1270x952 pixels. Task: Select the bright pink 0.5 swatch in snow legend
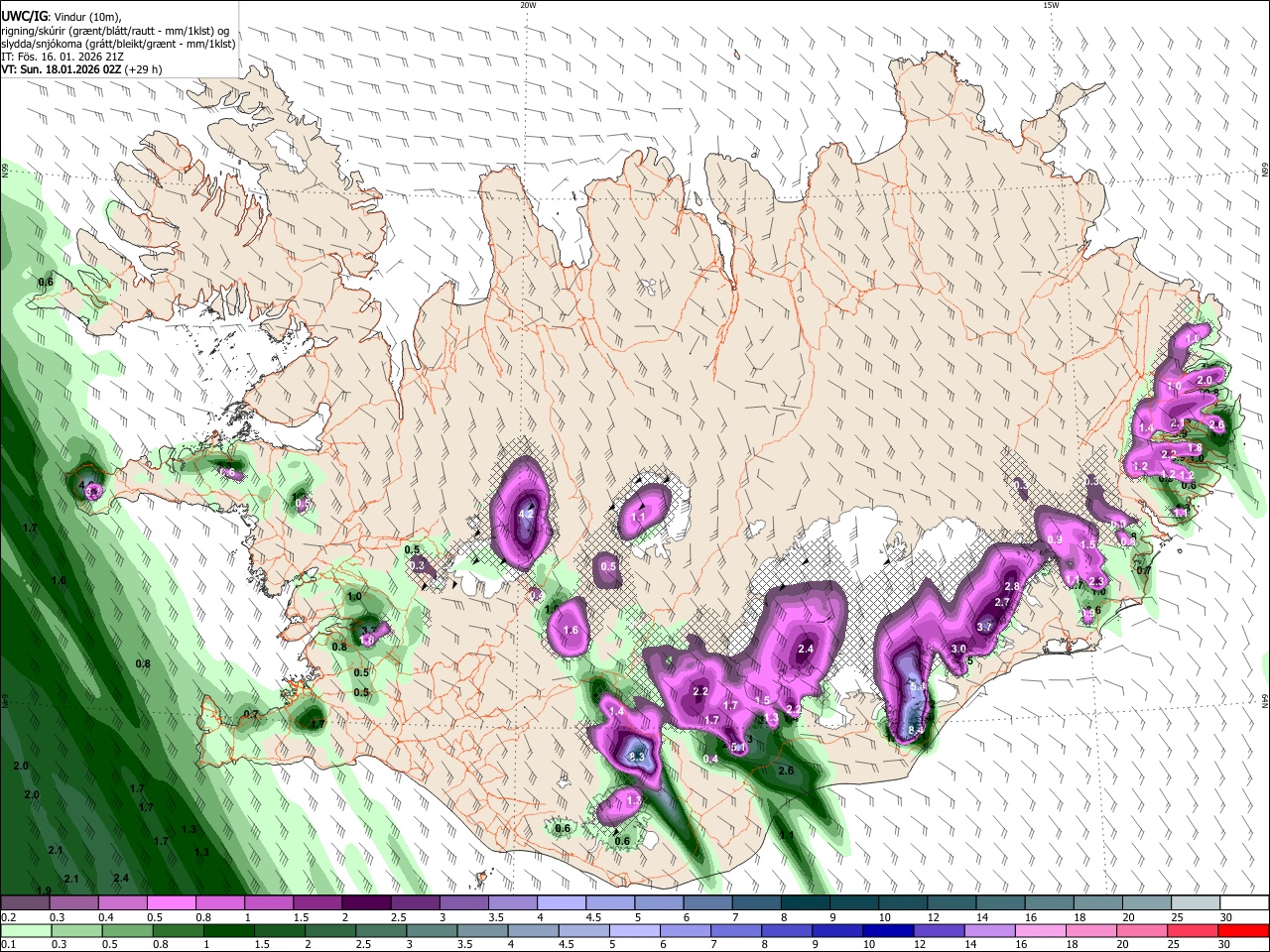pyautogui.click(x=171, y=903)
